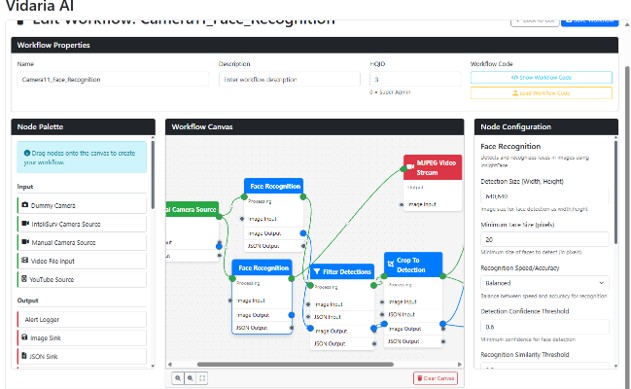The width and height of the screenshot is (631, 389).
Task: Select the MJPEG Video Stream node header
Action: [x=433, y=167]
